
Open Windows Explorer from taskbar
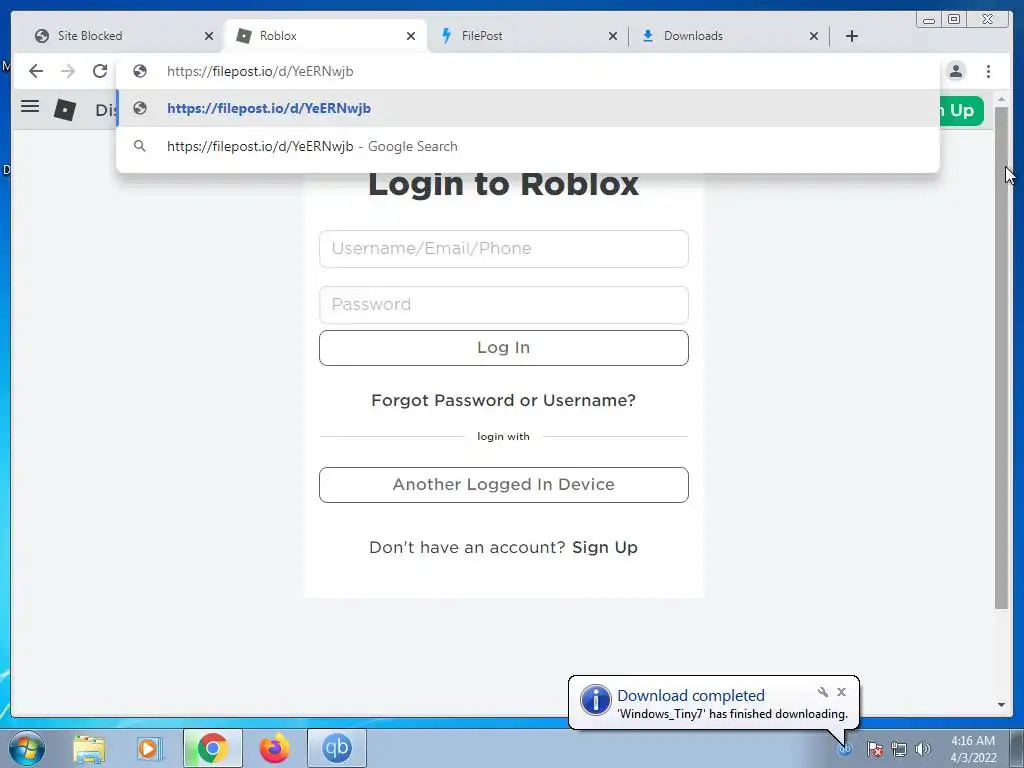89,748
